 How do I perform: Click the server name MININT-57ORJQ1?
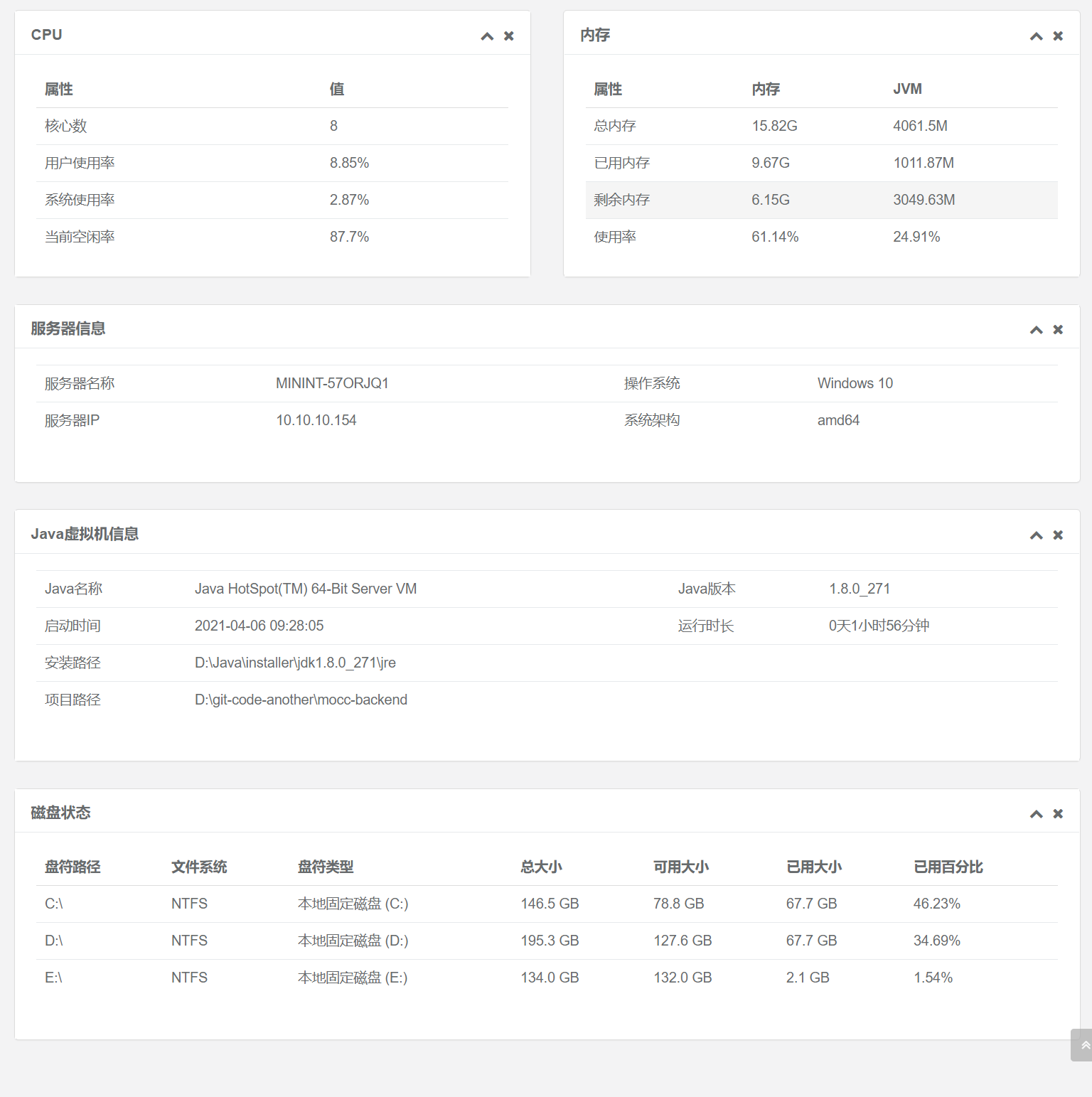click(x=332, y=382)
